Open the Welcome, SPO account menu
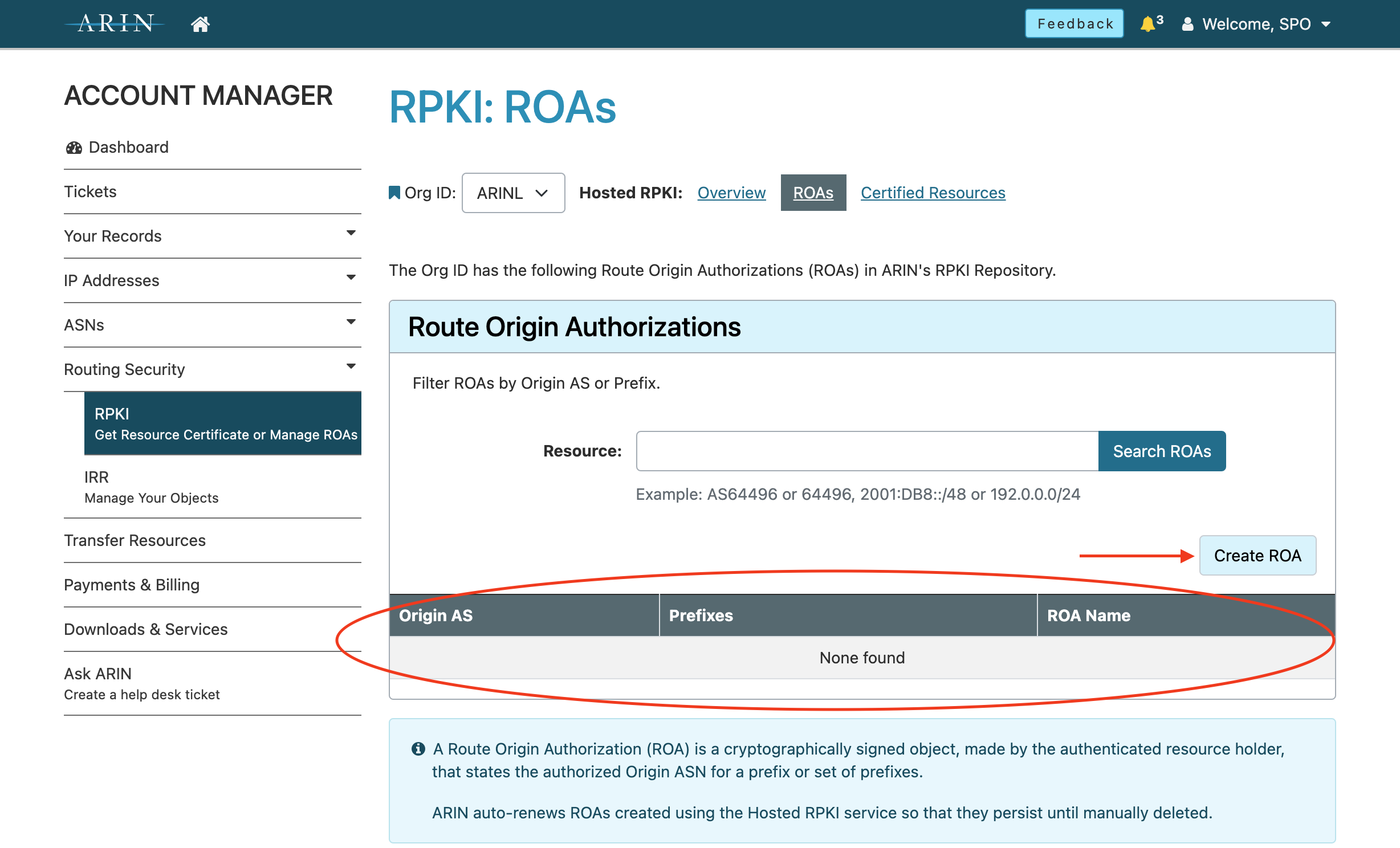Image resolution: width=1400 pixels, height=848 pixels. point(1257,24)
